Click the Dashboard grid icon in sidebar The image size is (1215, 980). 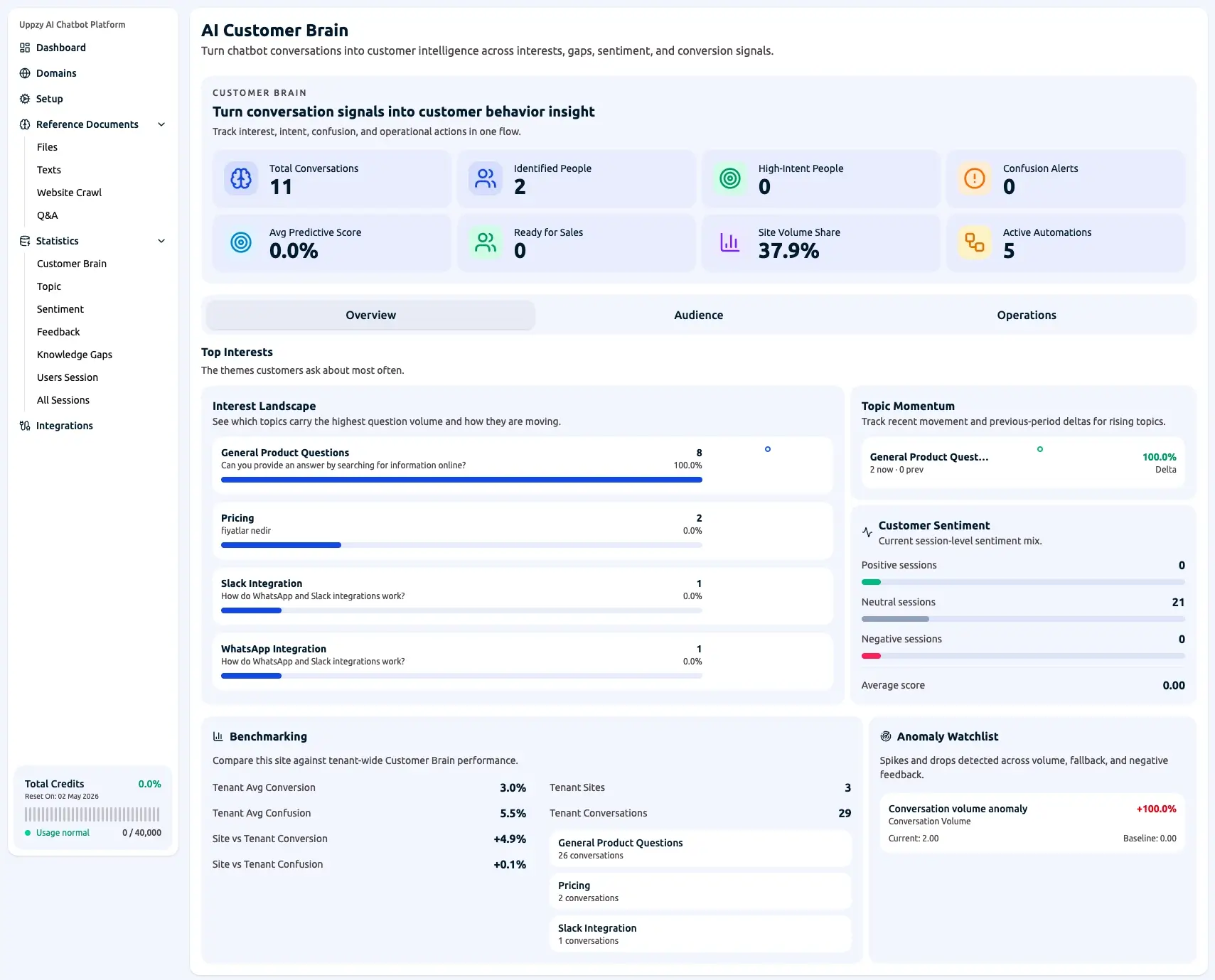point(25,48)
